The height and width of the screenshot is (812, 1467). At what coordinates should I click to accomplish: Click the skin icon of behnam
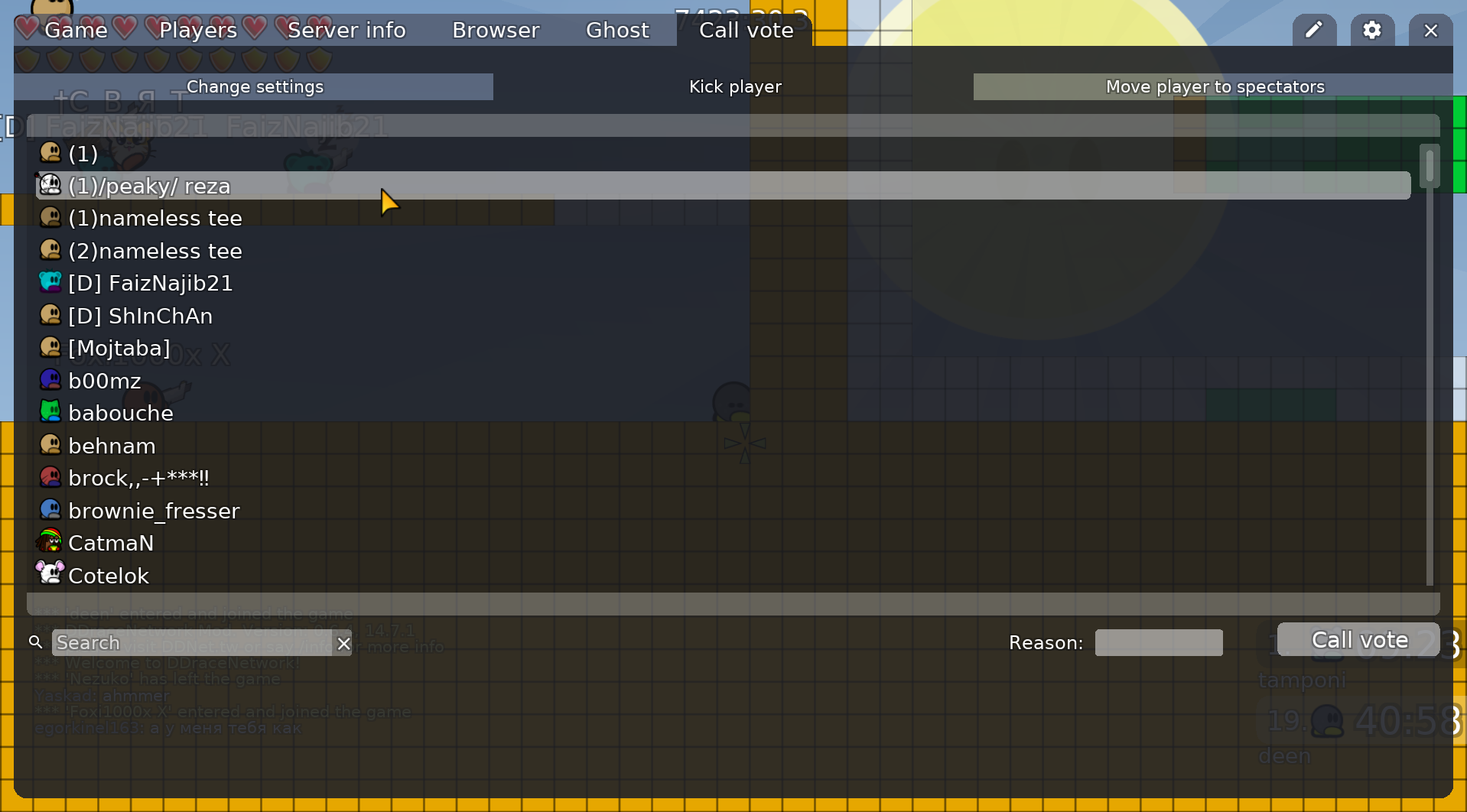(x=50, y=445)
